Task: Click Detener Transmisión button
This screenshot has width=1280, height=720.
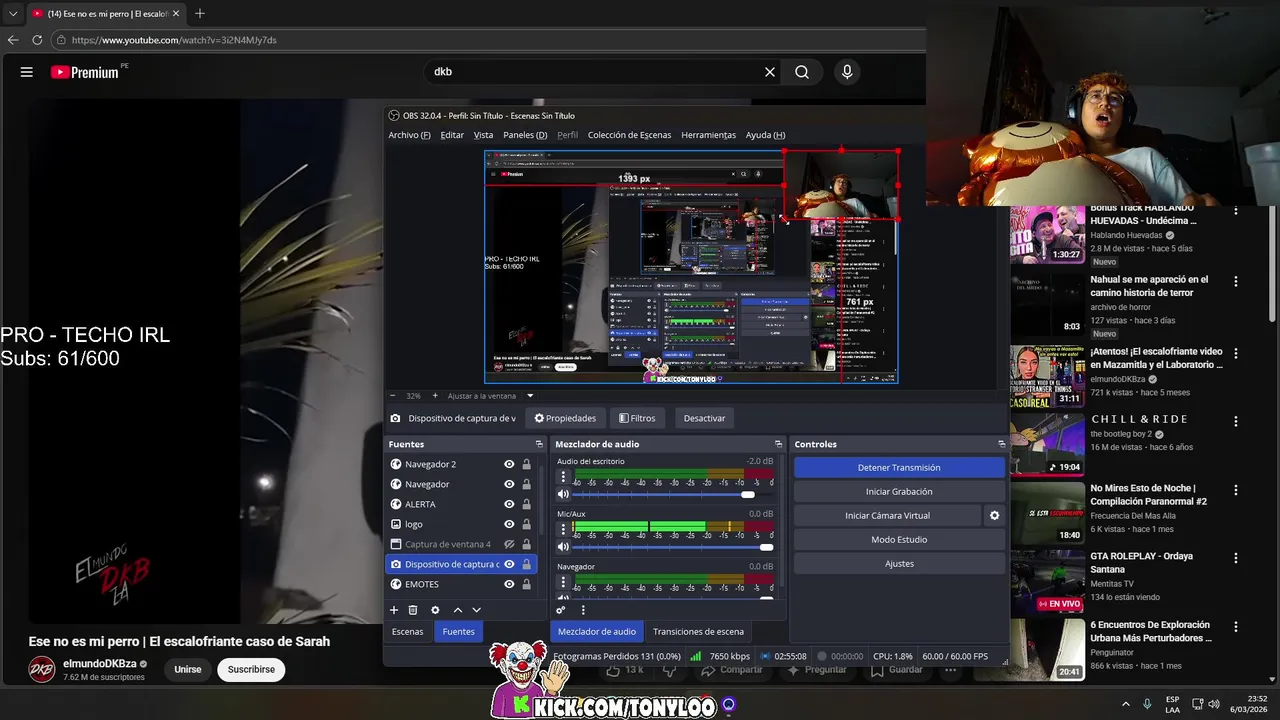Action: pyautogui.click(x=899, y=468)
